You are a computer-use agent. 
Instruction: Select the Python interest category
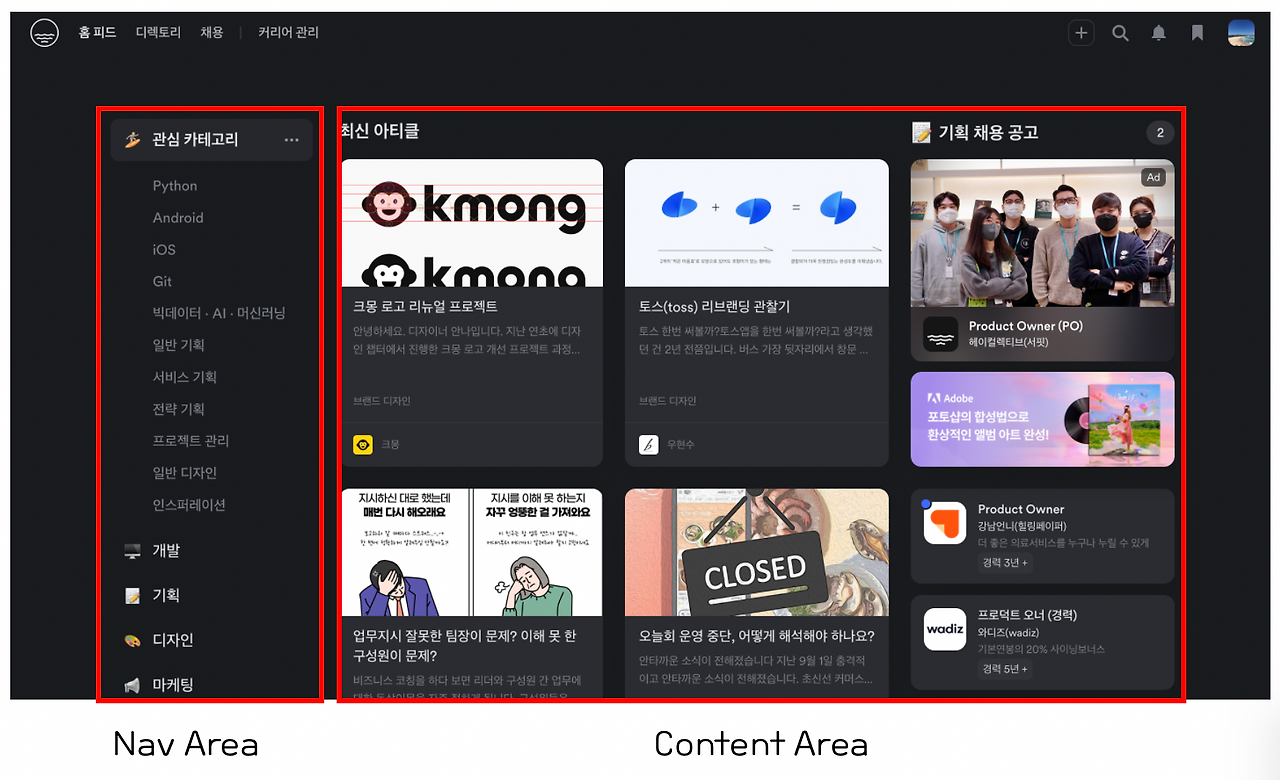tap(175, 185)
